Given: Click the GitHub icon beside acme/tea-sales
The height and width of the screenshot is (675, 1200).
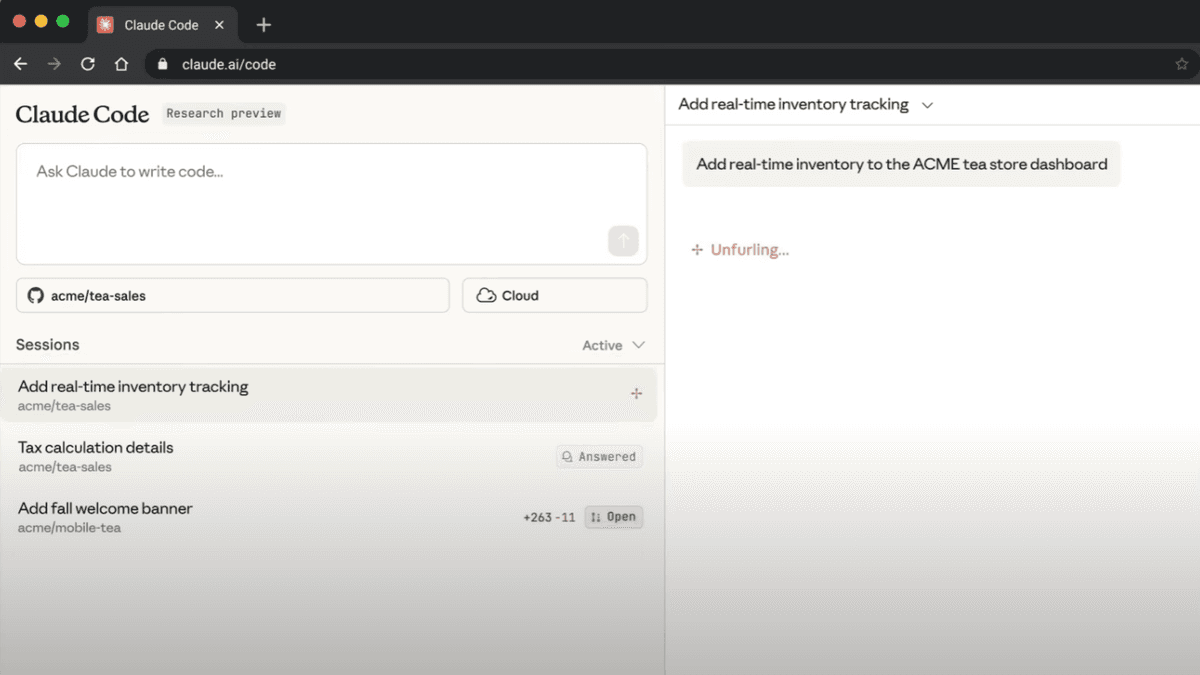Looking at the screenshot, I should 36,296.
